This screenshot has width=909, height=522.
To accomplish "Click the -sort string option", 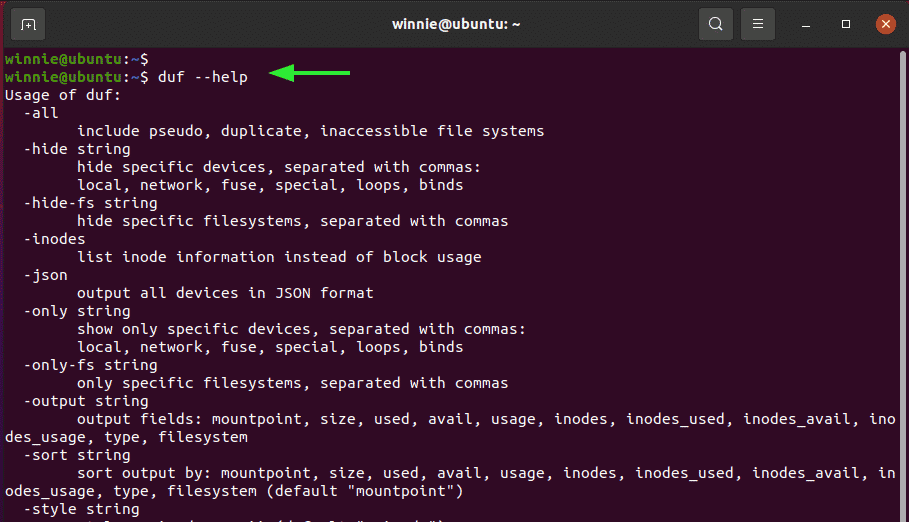I will 77,455.
